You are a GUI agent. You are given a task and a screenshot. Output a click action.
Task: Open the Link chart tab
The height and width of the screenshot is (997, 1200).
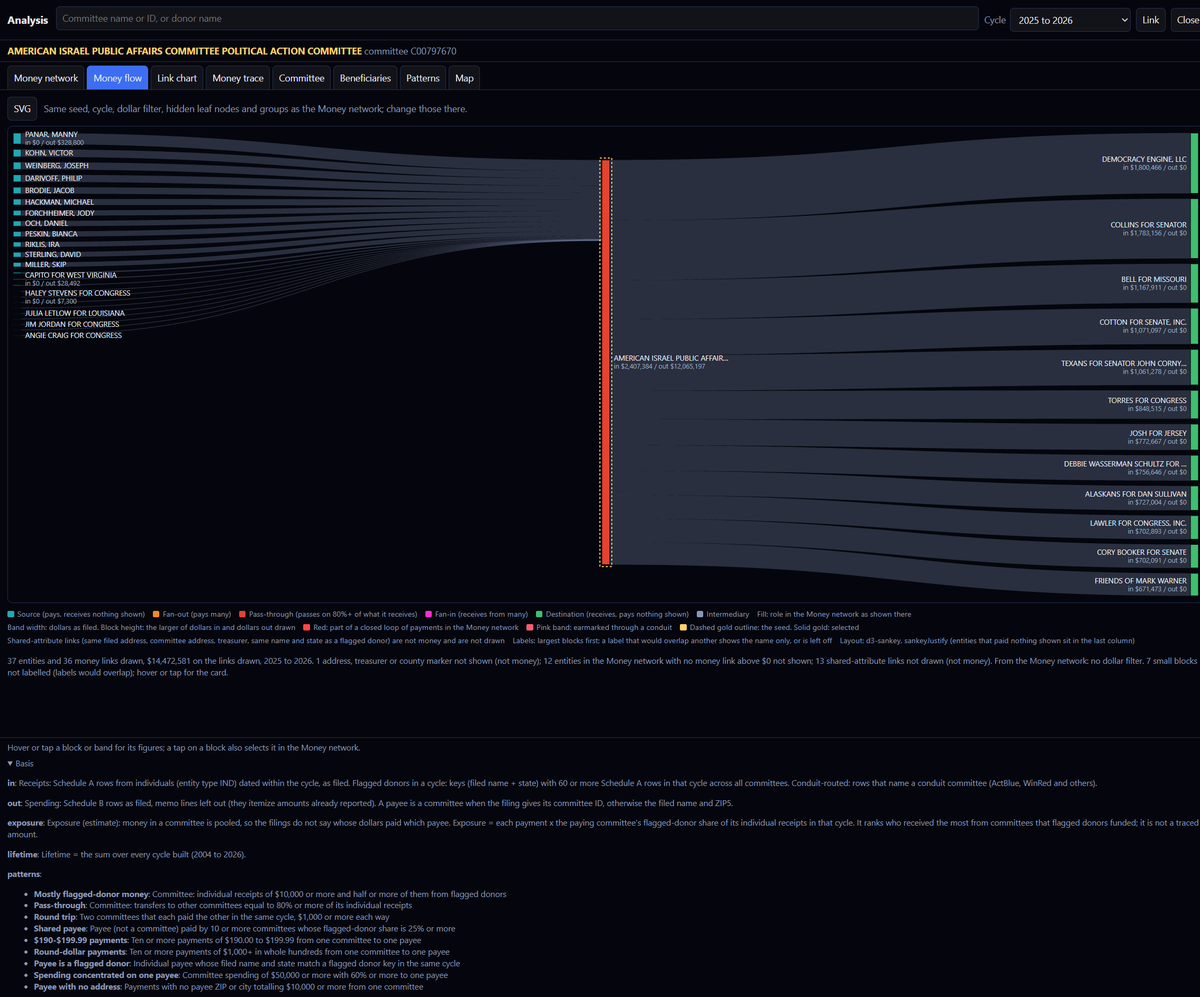178,78
